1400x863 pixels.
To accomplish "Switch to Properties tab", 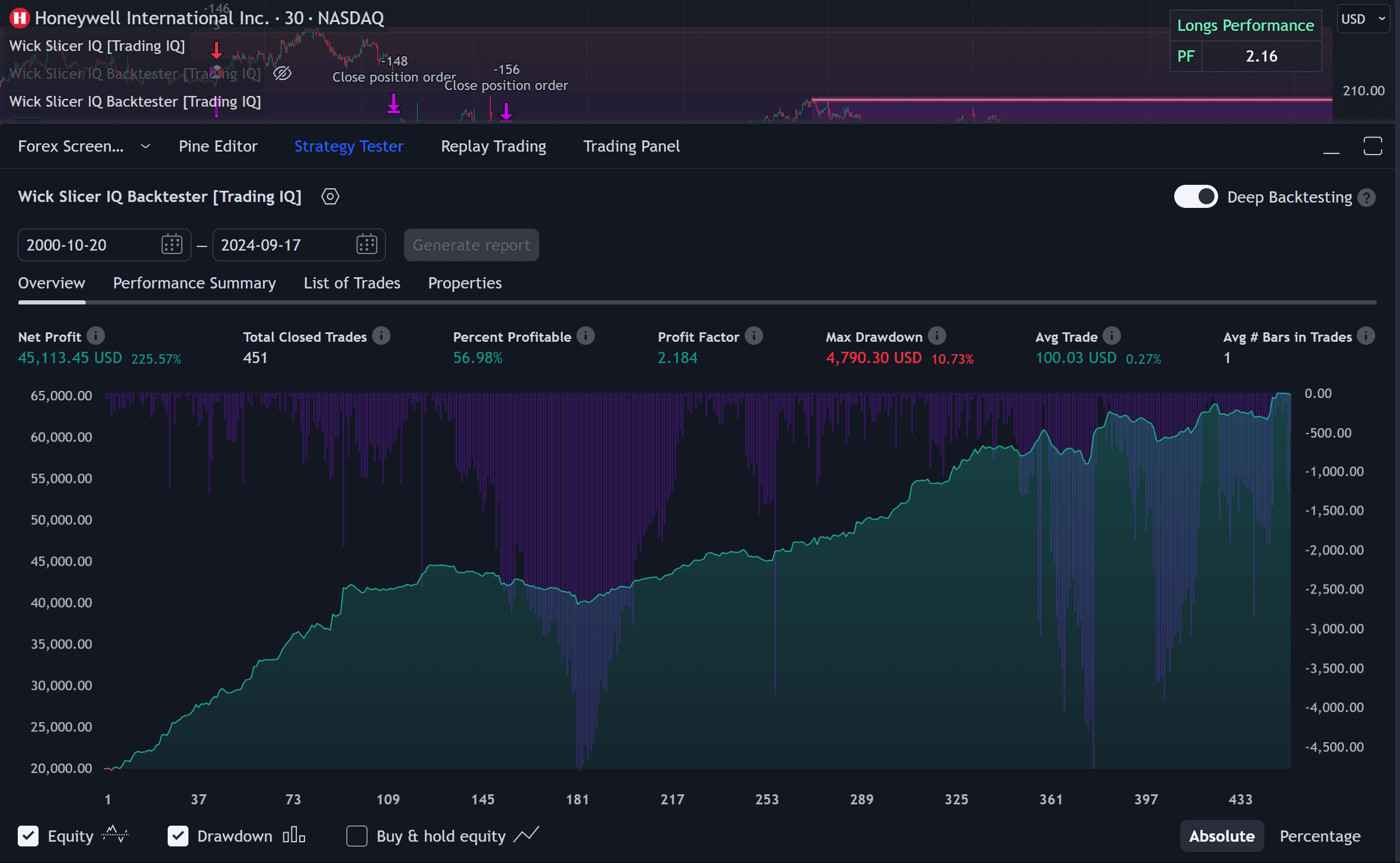I will (x=465, y=283).
